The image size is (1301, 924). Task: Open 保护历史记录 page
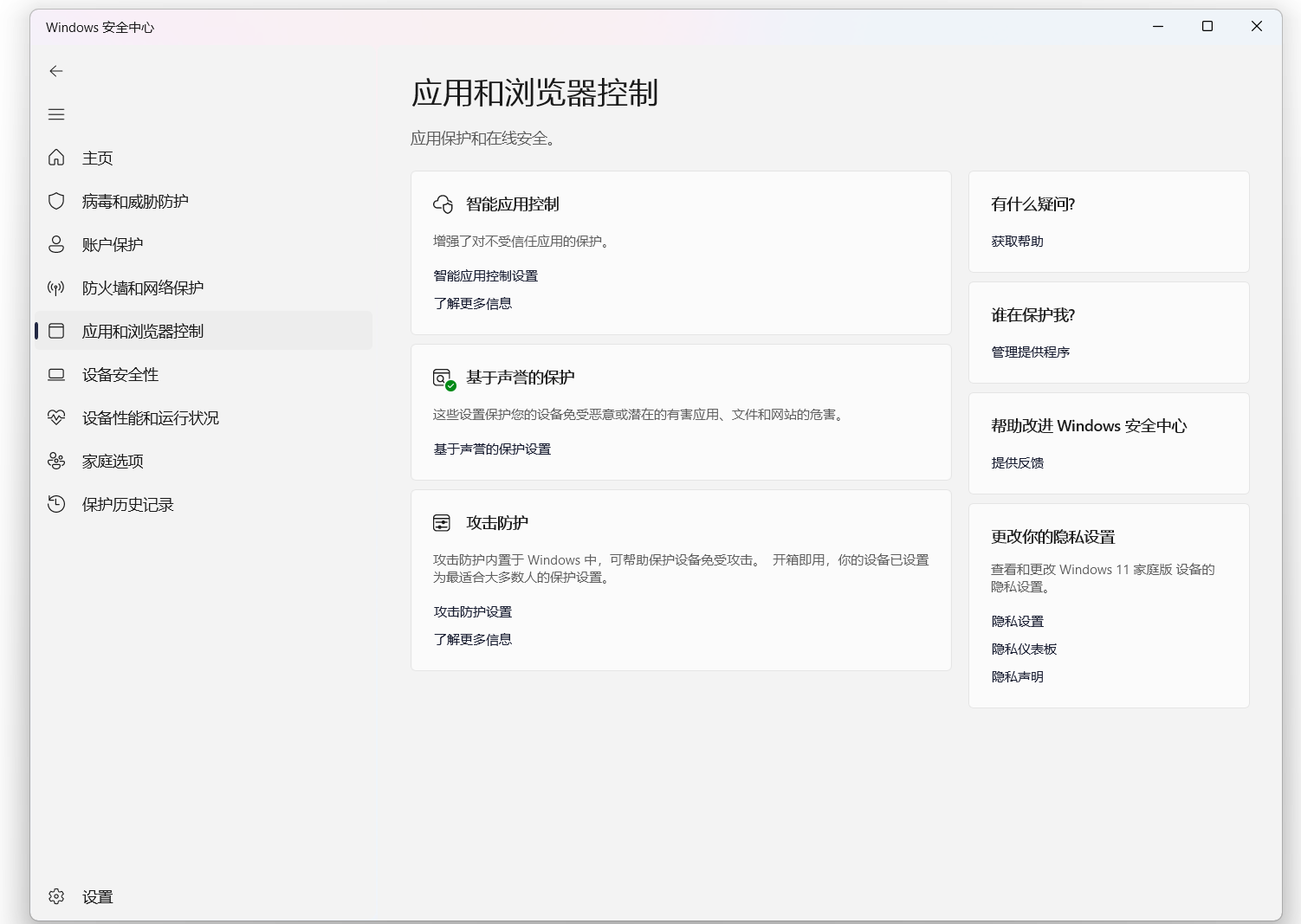point(204,504)
